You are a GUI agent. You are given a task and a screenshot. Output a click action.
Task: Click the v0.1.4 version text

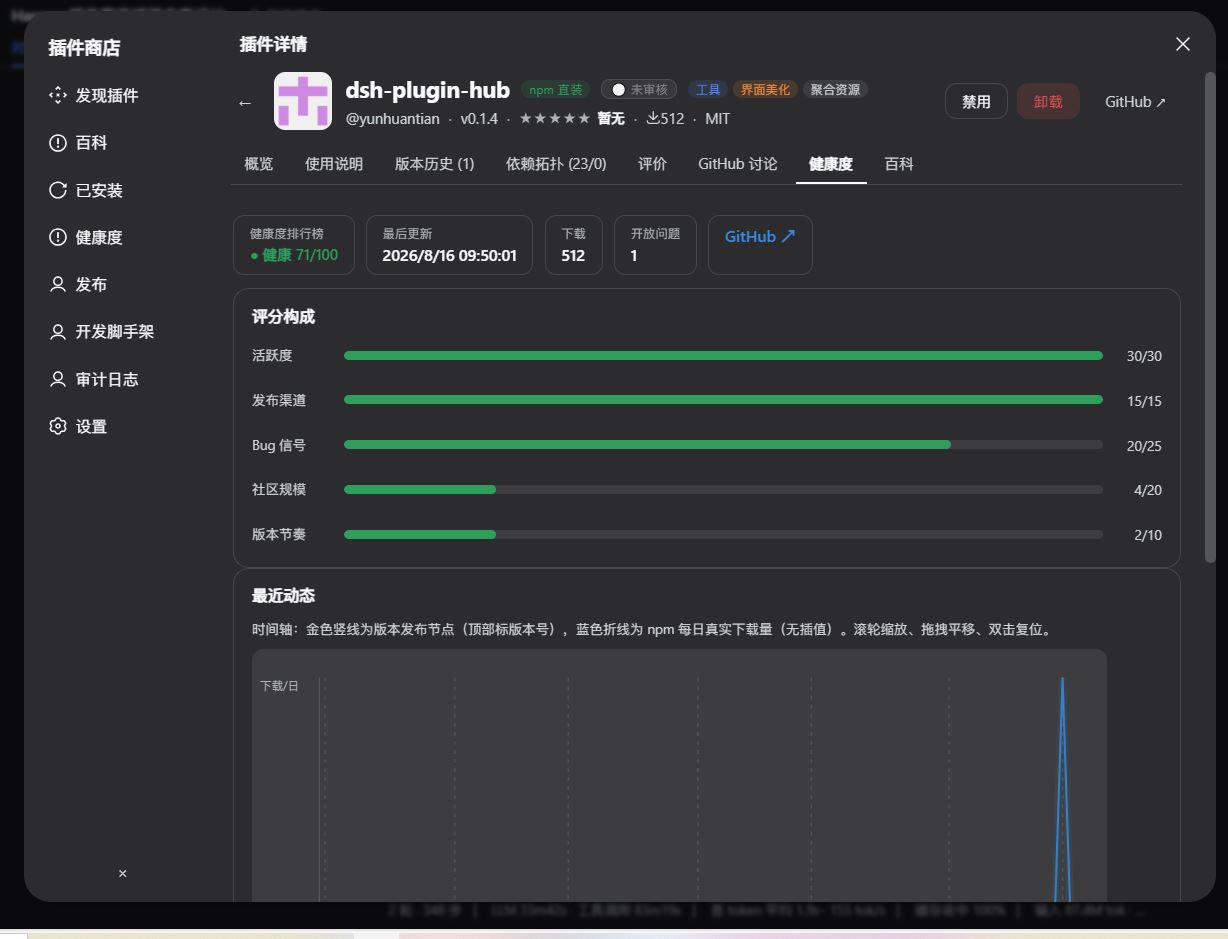point(479,118)
